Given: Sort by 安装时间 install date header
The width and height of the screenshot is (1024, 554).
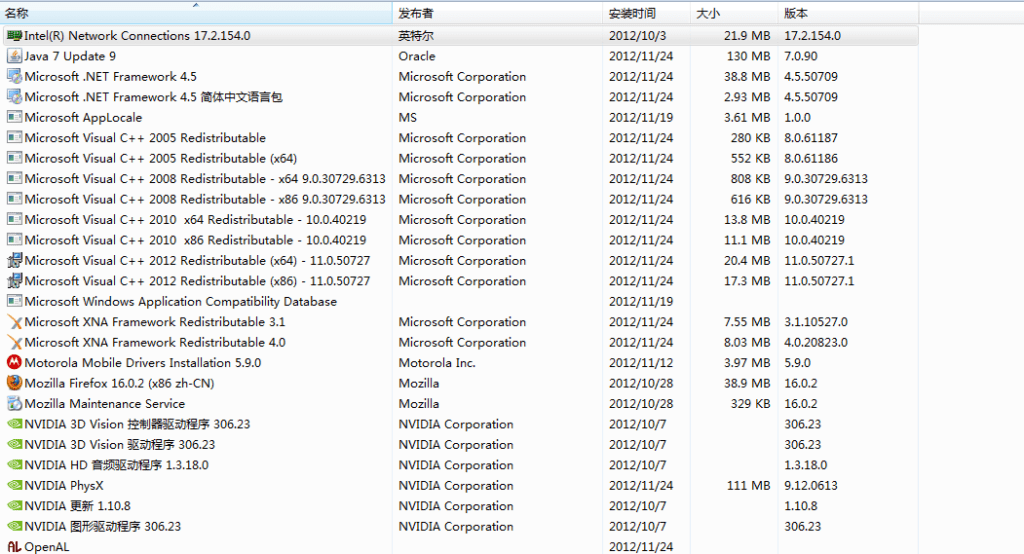Looking at the screenshot, I should coord(632,14).
